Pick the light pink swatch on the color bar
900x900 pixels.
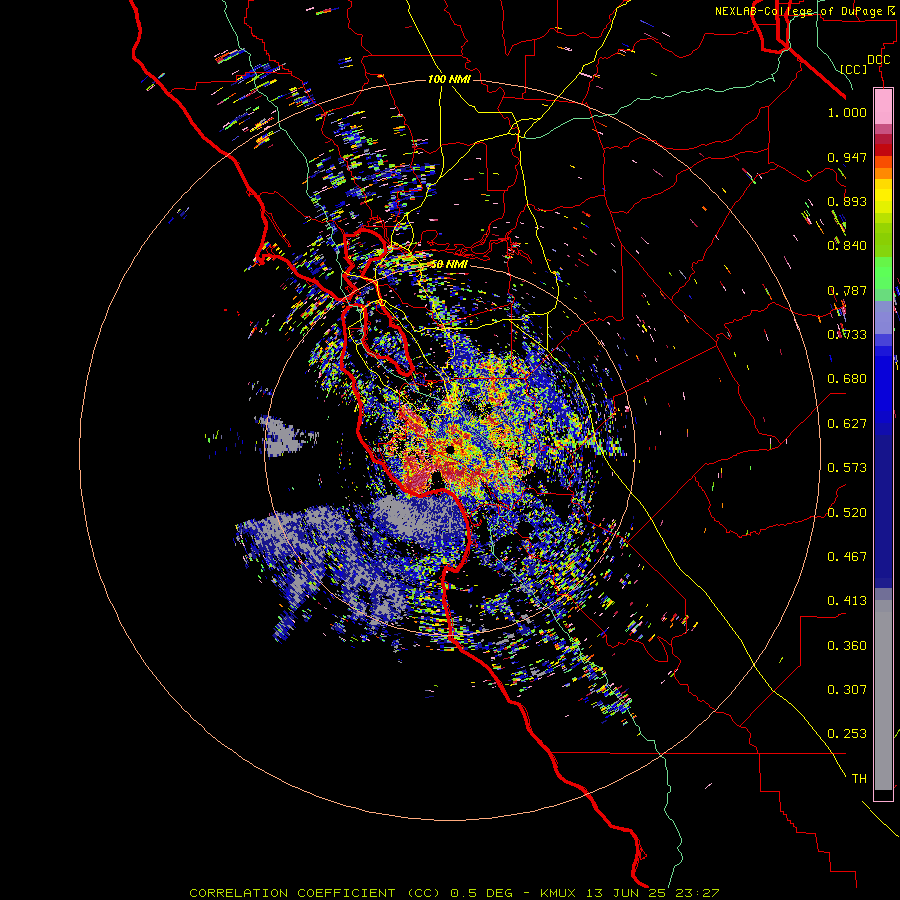pos(883,107)
